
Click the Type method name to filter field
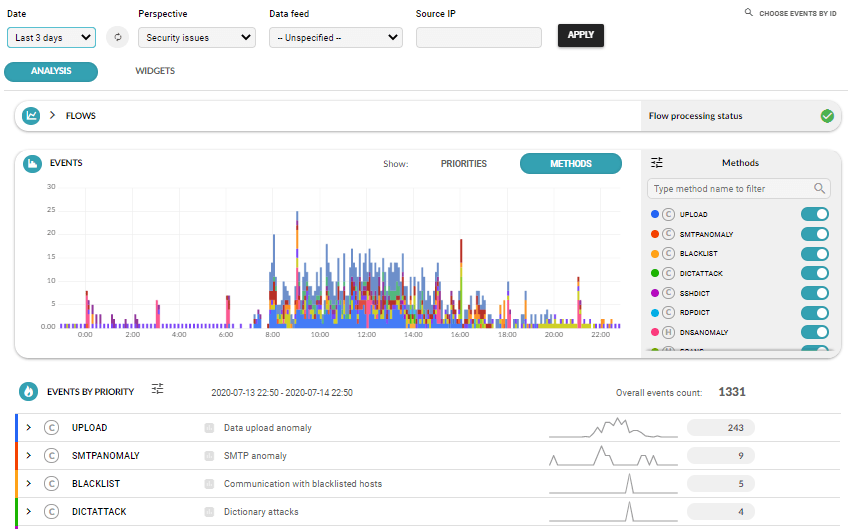point(739,189)
